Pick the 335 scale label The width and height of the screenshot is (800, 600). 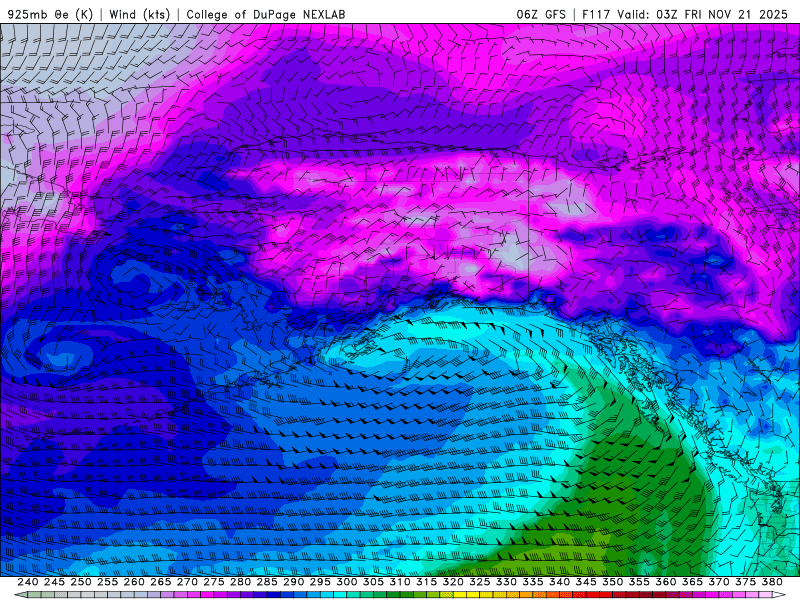[533, 582]
